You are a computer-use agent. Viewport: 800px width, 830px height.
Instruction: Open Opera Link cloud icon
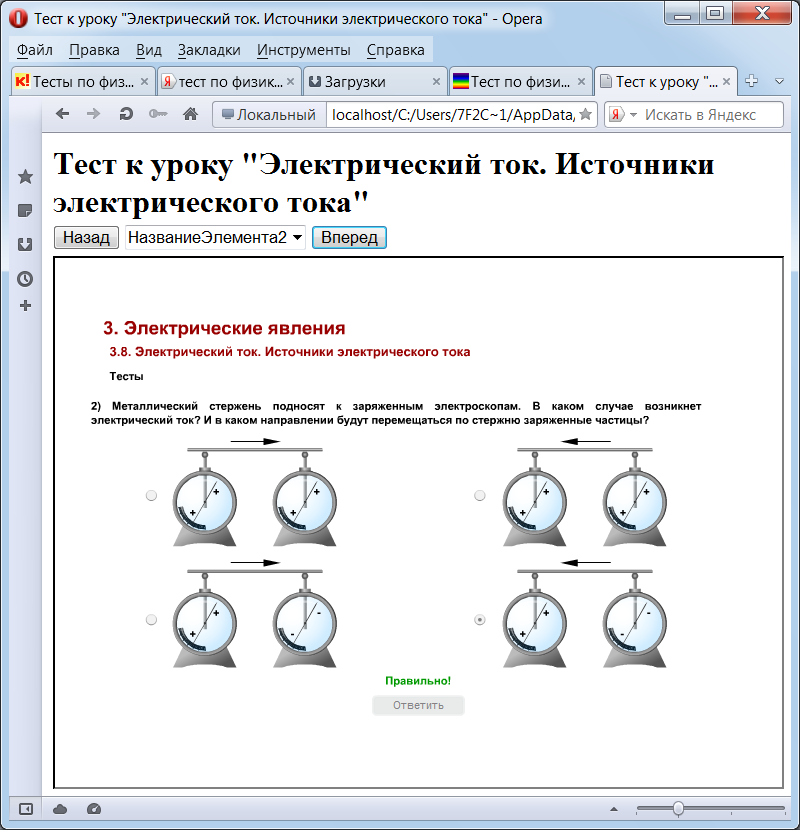click(60, 809)
